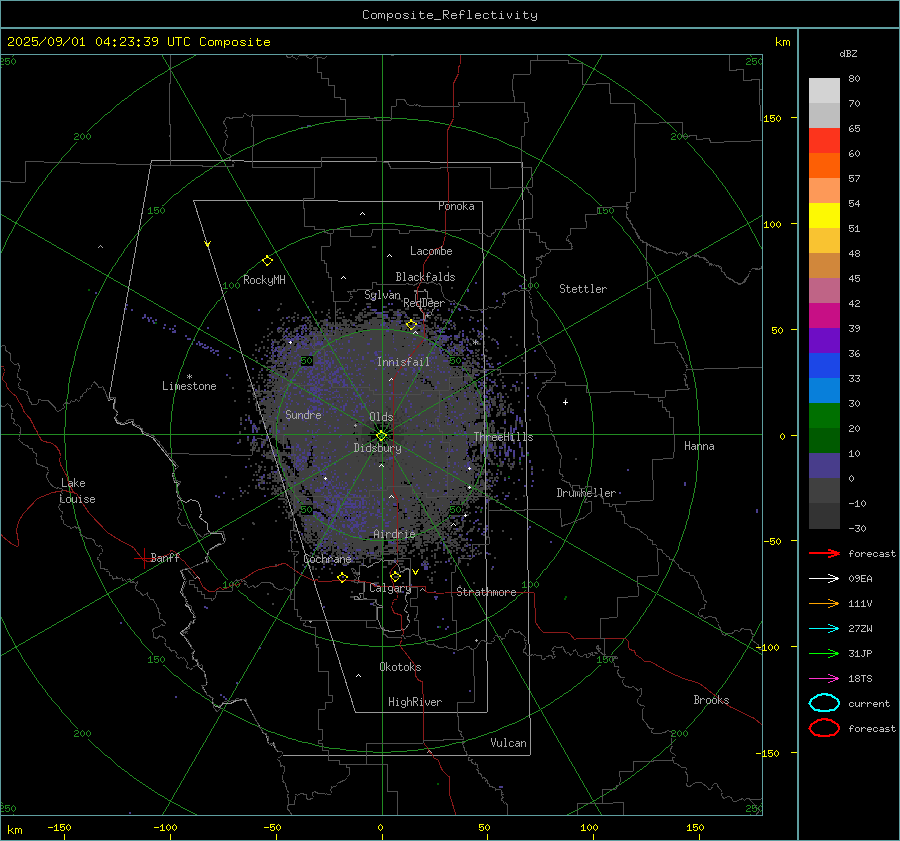Click the Ponoka label

(x=456, y=206)
